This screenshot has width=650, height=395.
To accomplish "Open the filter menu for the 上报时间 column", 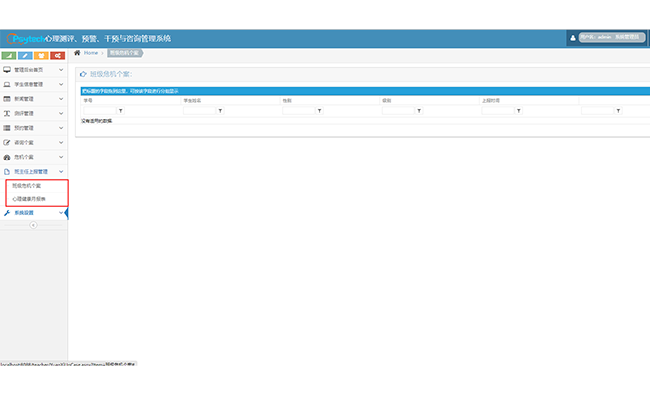I will tap(519, 111).
